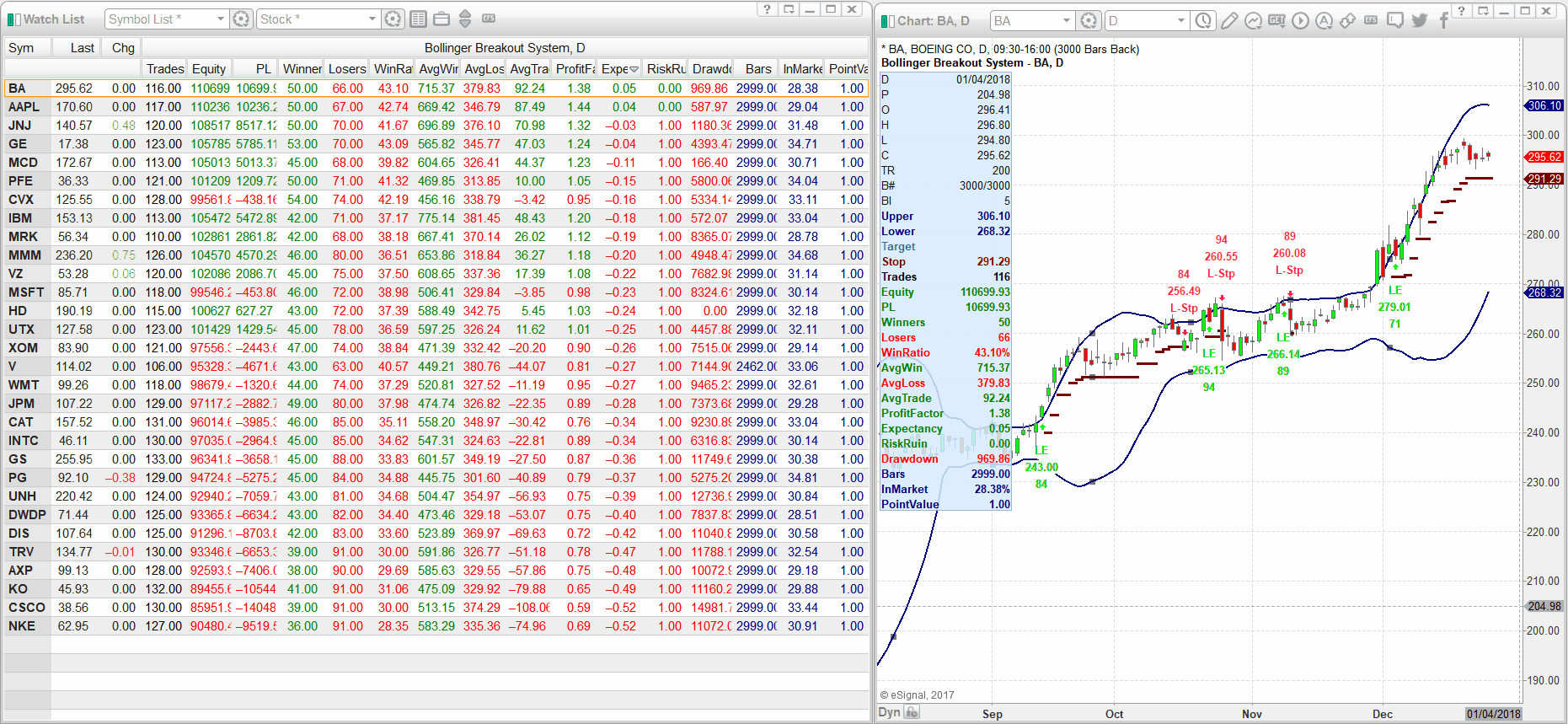Screen dimensions: 1568x724
Task: Click the chart link arrows icon
Action: click(1347, 21)
